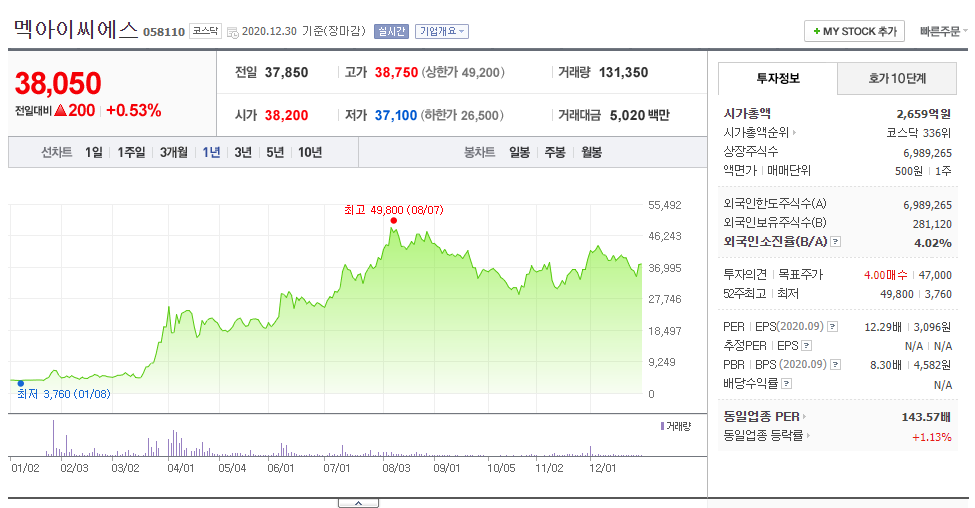Collapse the chart with bottom arrow handle
This screenshot has height=508, width=975.
(358, 503)
